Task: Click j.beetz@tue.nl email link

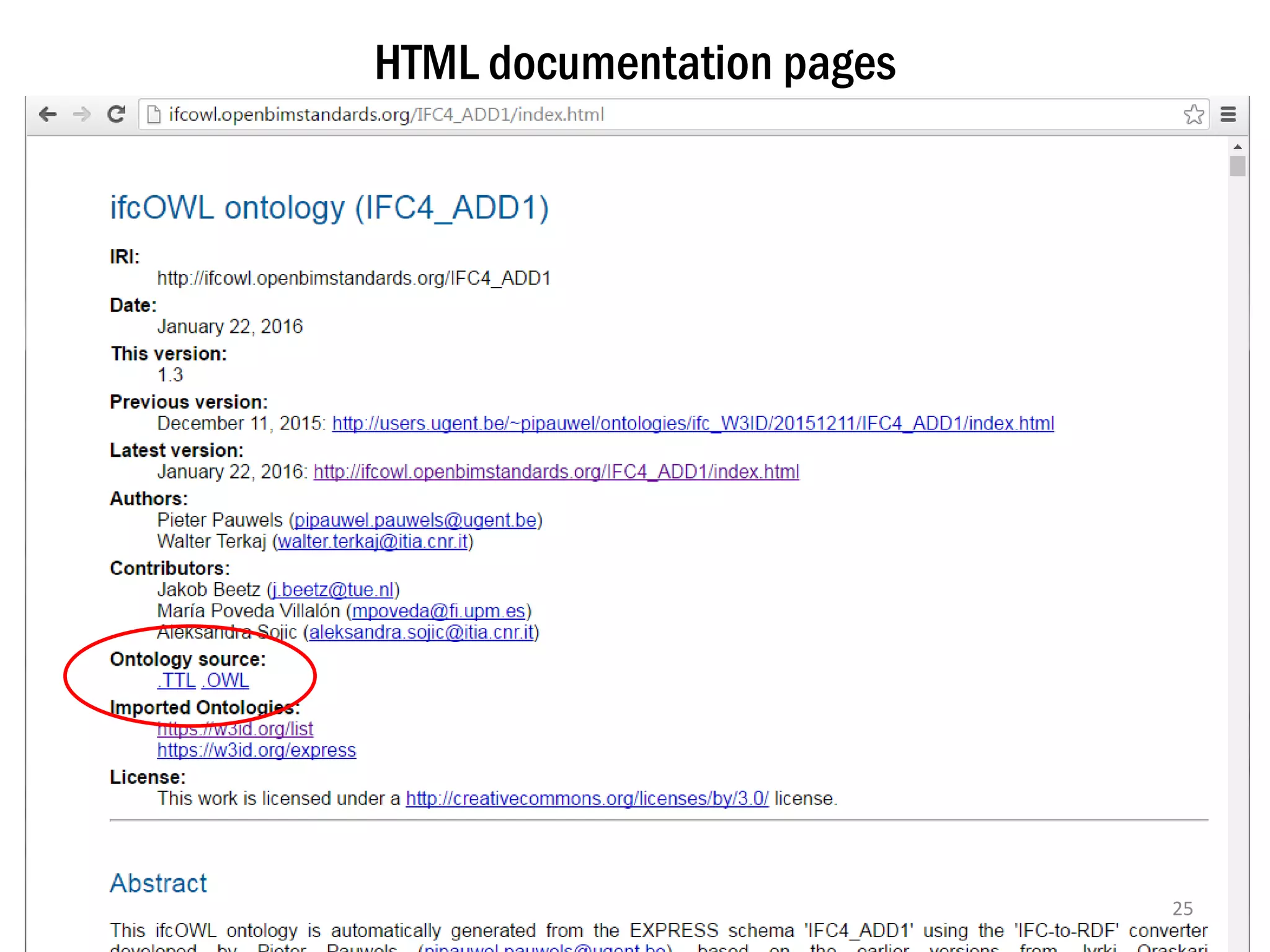Action: pos(333,589)
